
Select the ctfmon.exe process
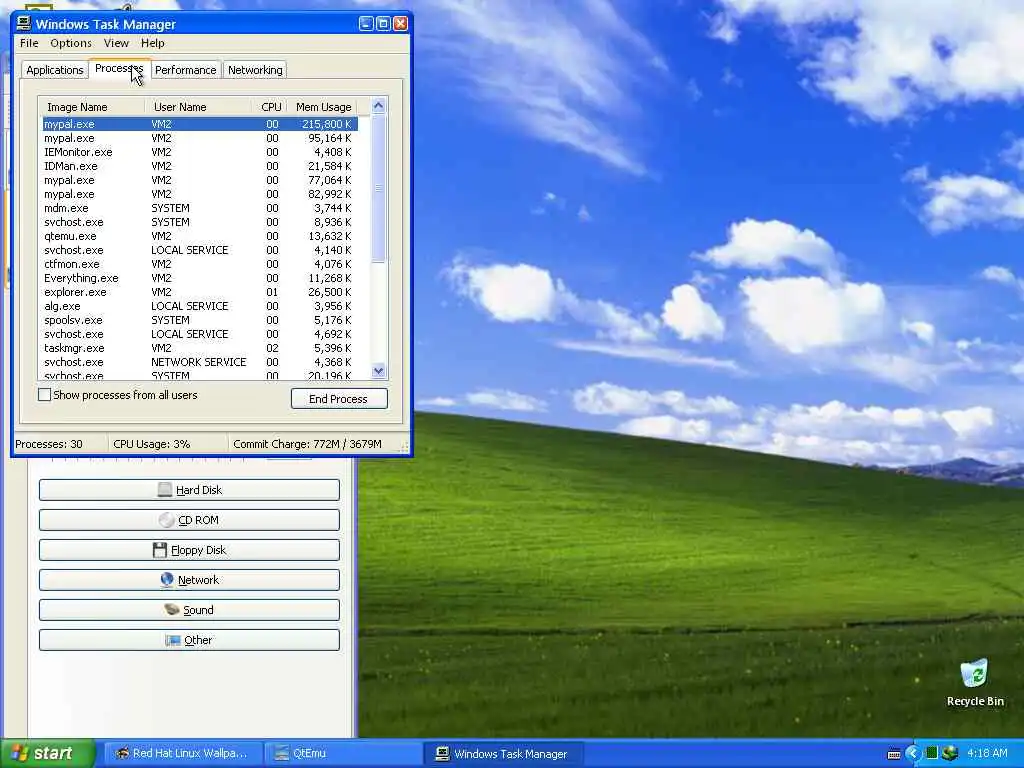200,264
